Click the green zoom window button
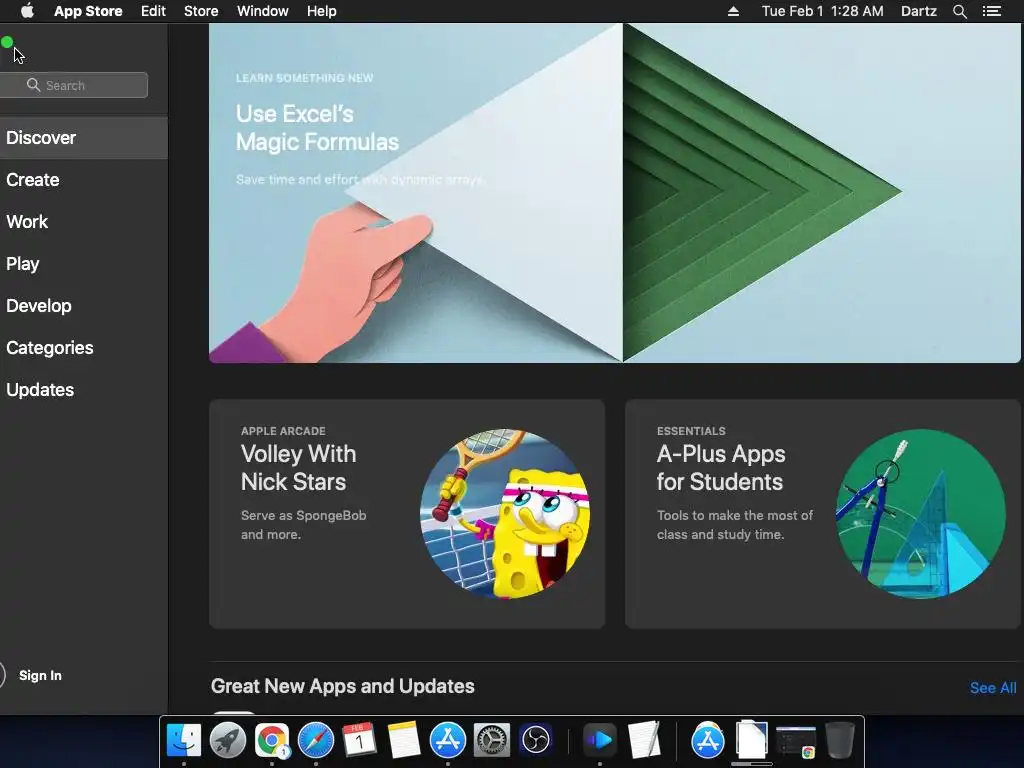The width and height of the screenshot is (1024, 768). pyautogui.click(x=7, y=42)
